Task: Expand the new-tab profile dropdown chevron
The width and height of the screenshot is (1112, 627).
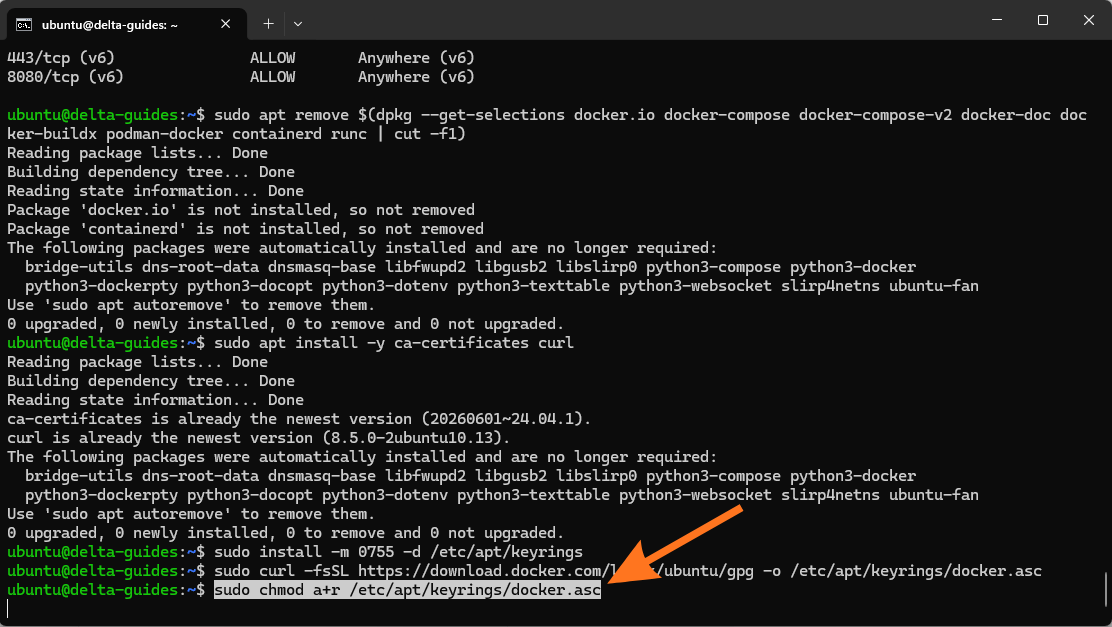Action: coord(298,24)
